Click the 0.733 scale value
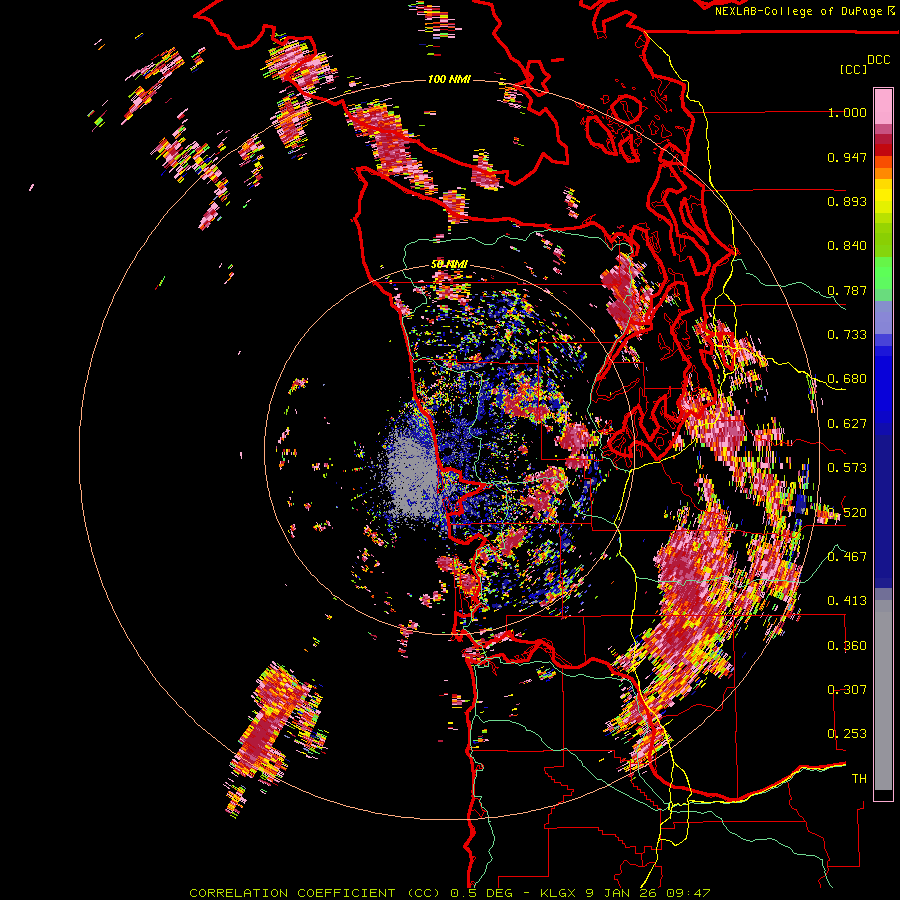This screenshot has width=900, height=900. pos(847,335)
